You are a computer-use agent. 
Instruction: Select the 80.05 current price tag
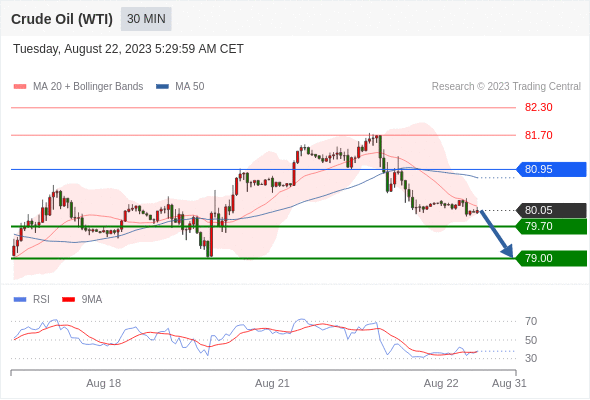pos(551,210)
